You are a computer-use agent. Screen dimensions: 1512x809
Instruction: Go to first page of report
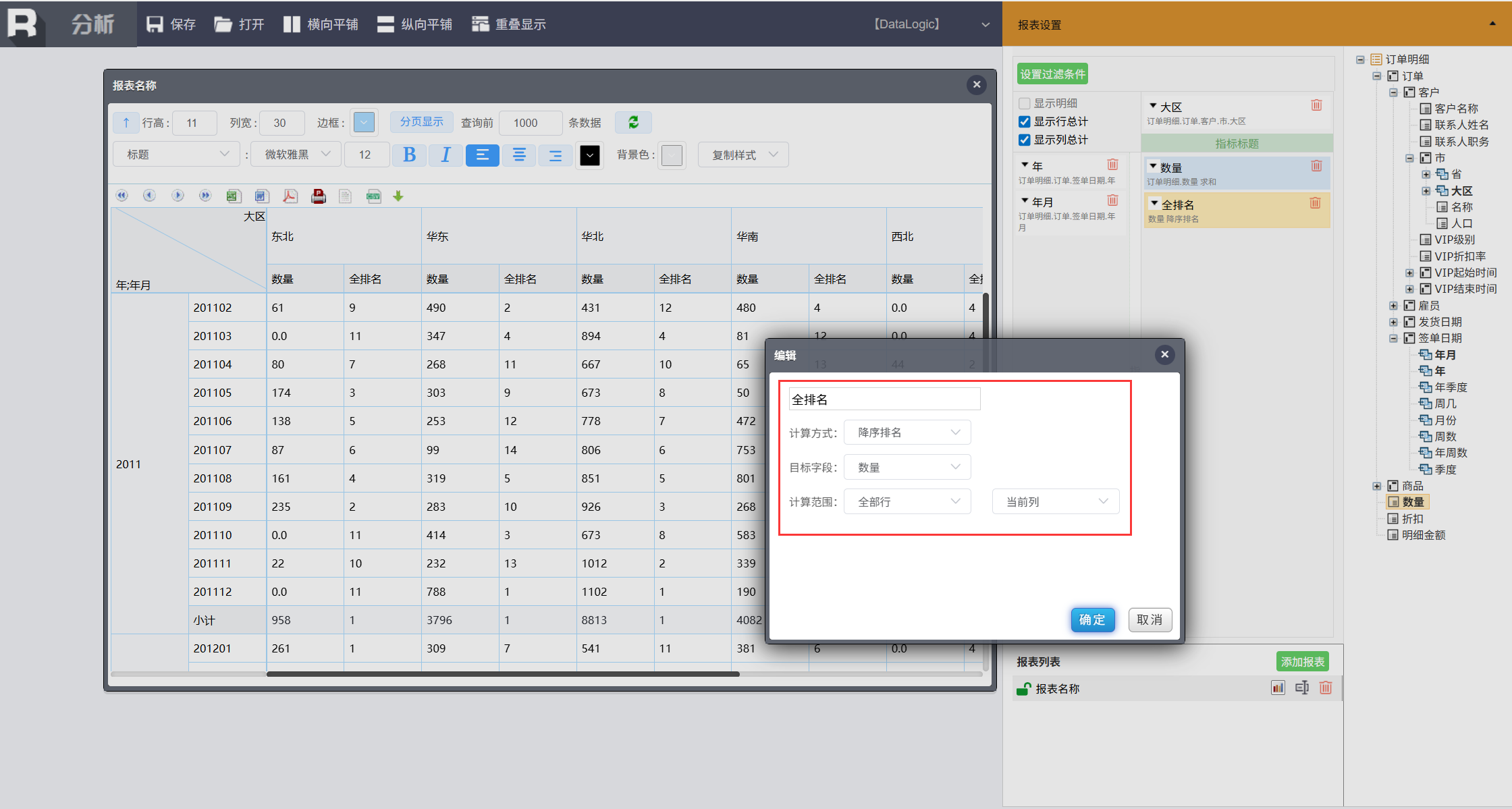(x=122, y=196)
